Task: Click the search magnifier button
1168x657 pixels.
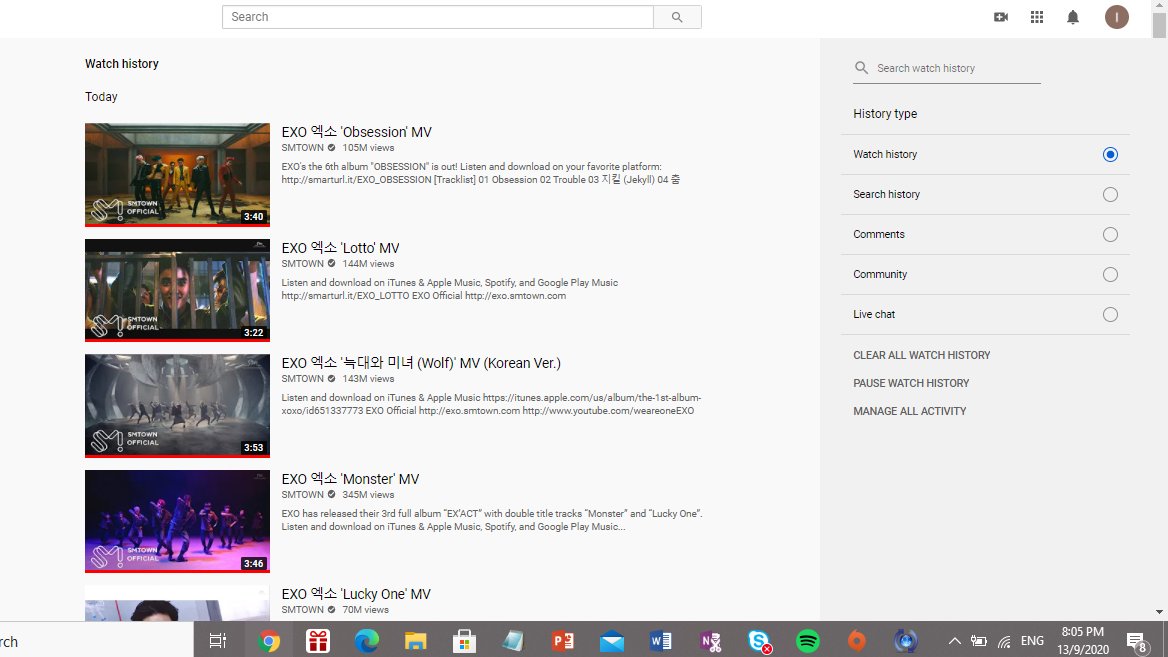Action: coord(677,17)
